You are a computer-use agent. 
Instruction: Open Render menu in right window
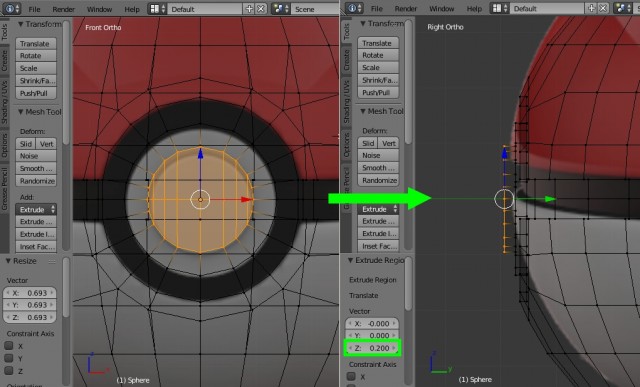pyautogui.click(x=406, y=9)
